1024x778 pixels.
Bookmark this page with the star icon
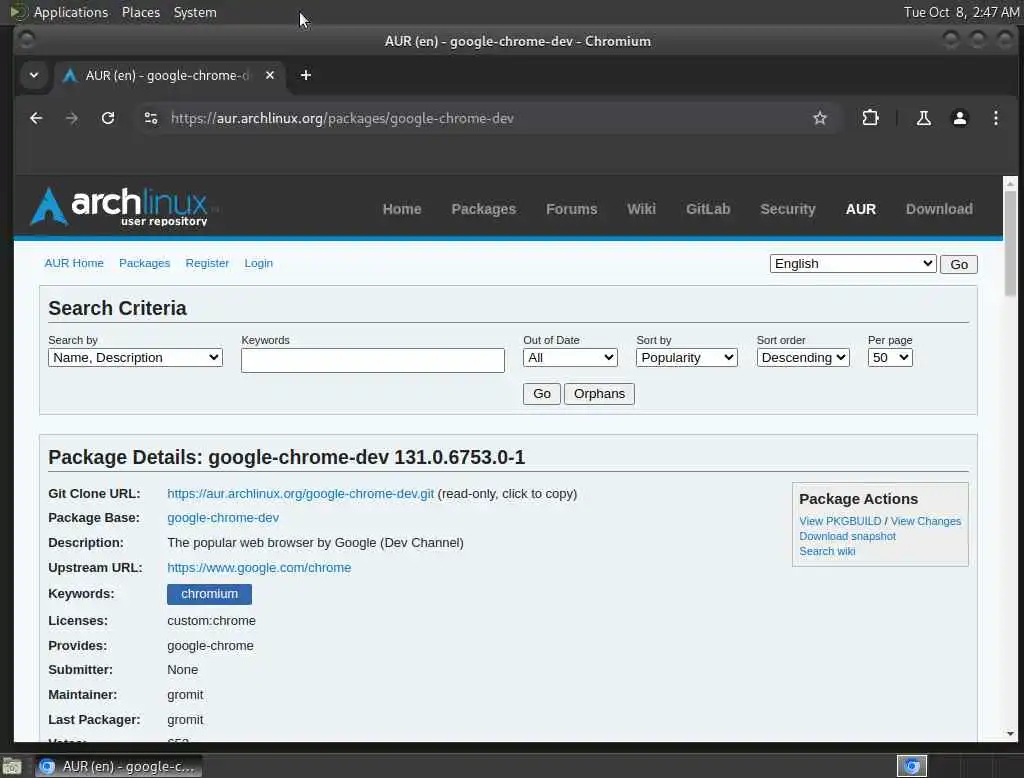coord(820,118)
